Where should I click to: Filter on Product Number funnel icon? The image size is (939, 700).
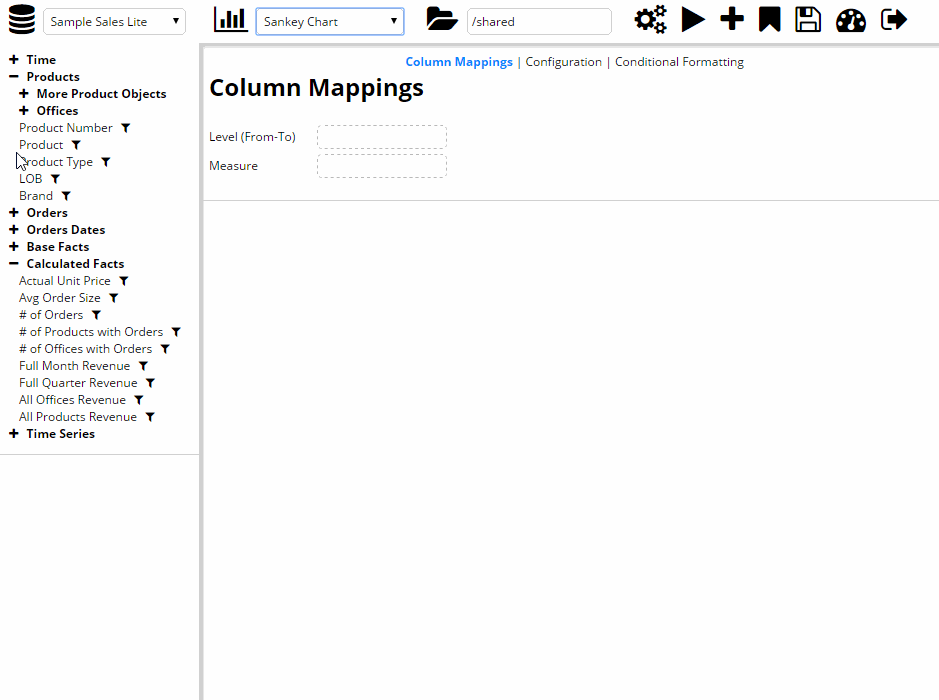pos(125,128)
